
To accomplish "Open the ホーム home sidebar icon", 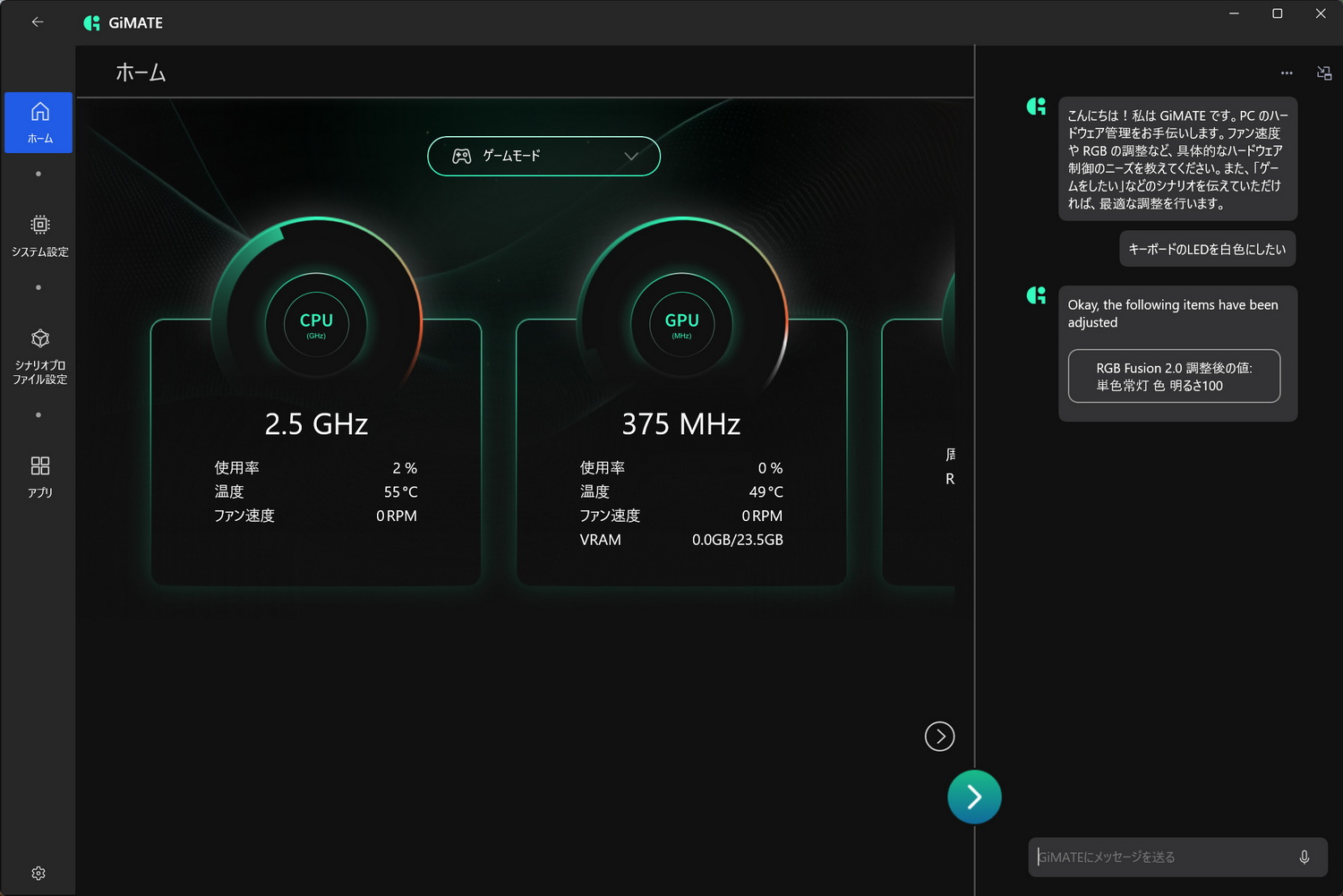I will pos(38,123).
